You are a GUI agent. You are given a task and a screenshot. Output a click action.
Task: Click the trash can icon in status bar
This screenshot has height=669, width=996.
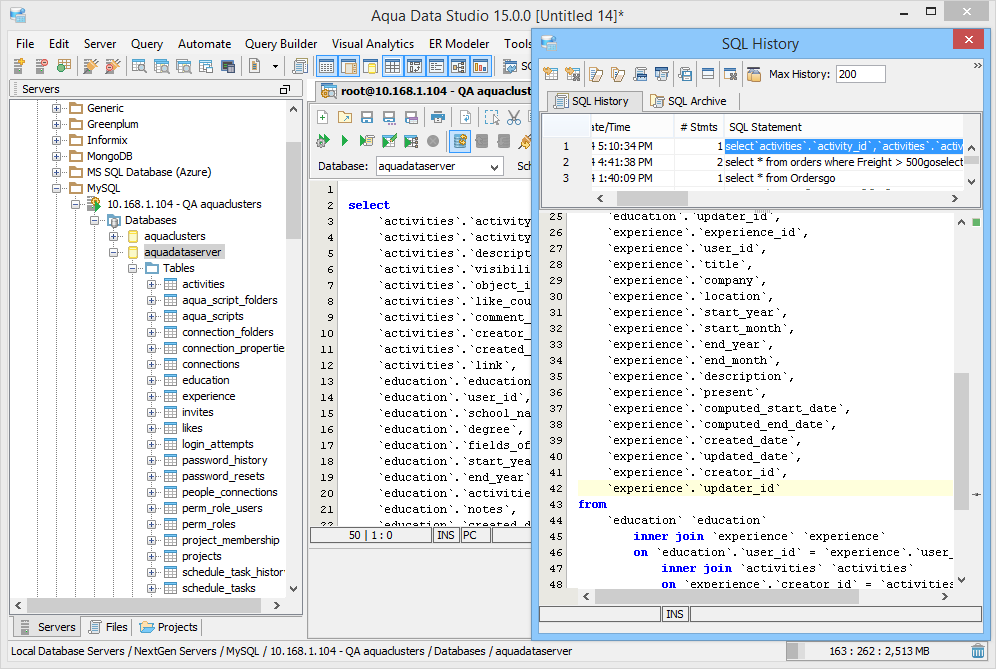coord(978,651)
